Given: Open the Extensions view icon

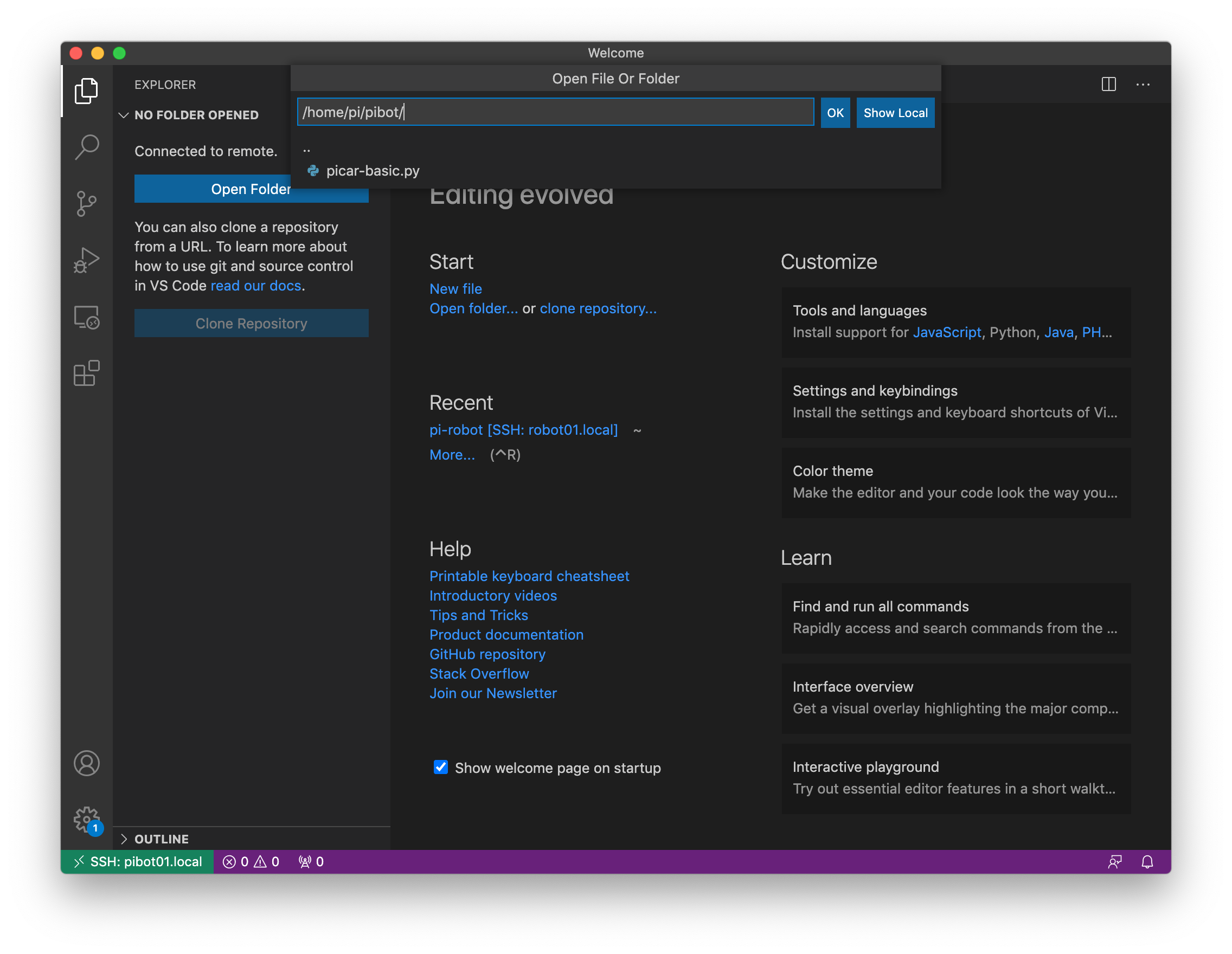Looking at the screenshot, I should coord(86,373).
